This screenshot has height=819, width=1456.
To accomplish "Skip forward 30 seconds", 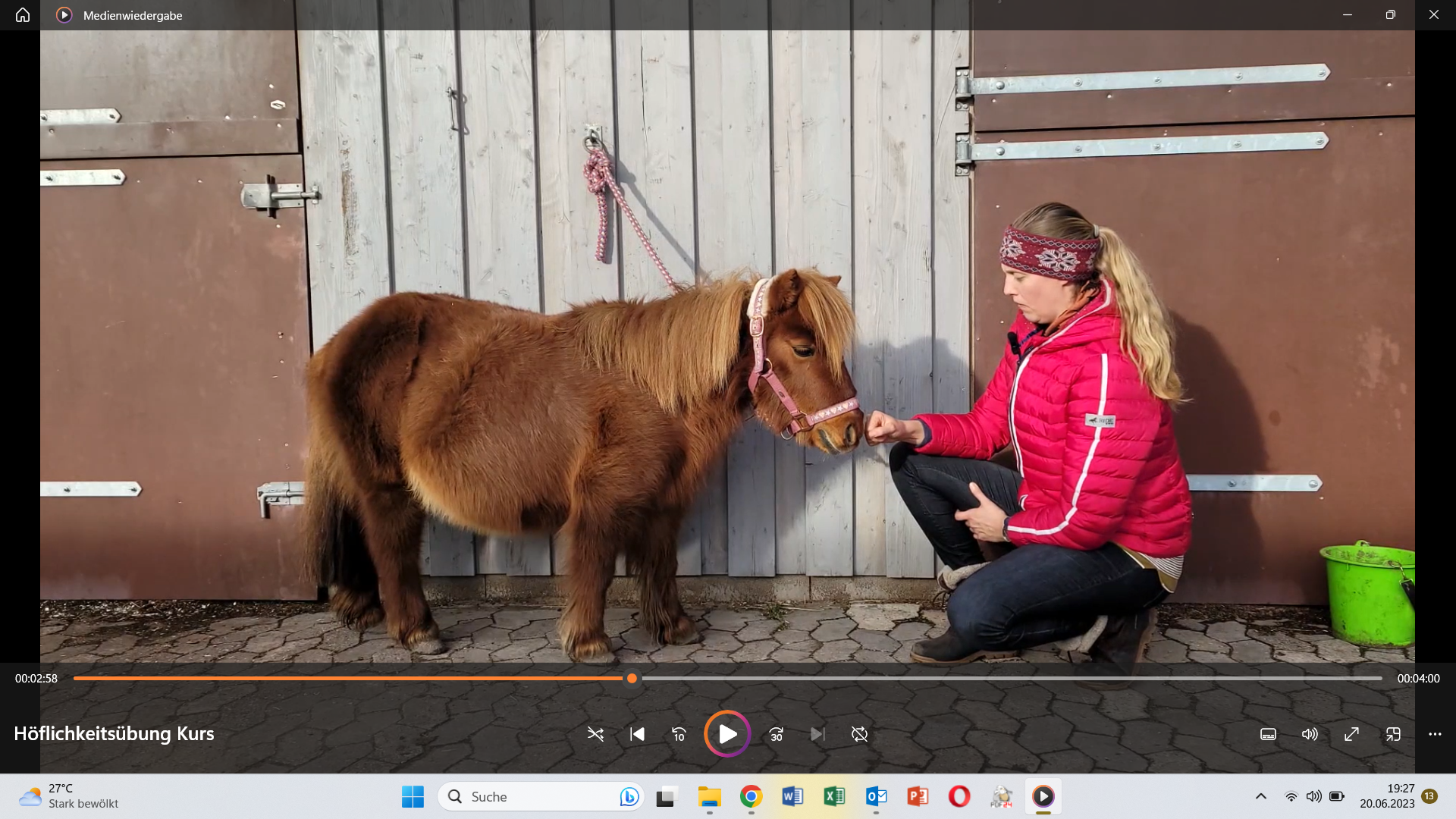I will [x=776, y=734].
